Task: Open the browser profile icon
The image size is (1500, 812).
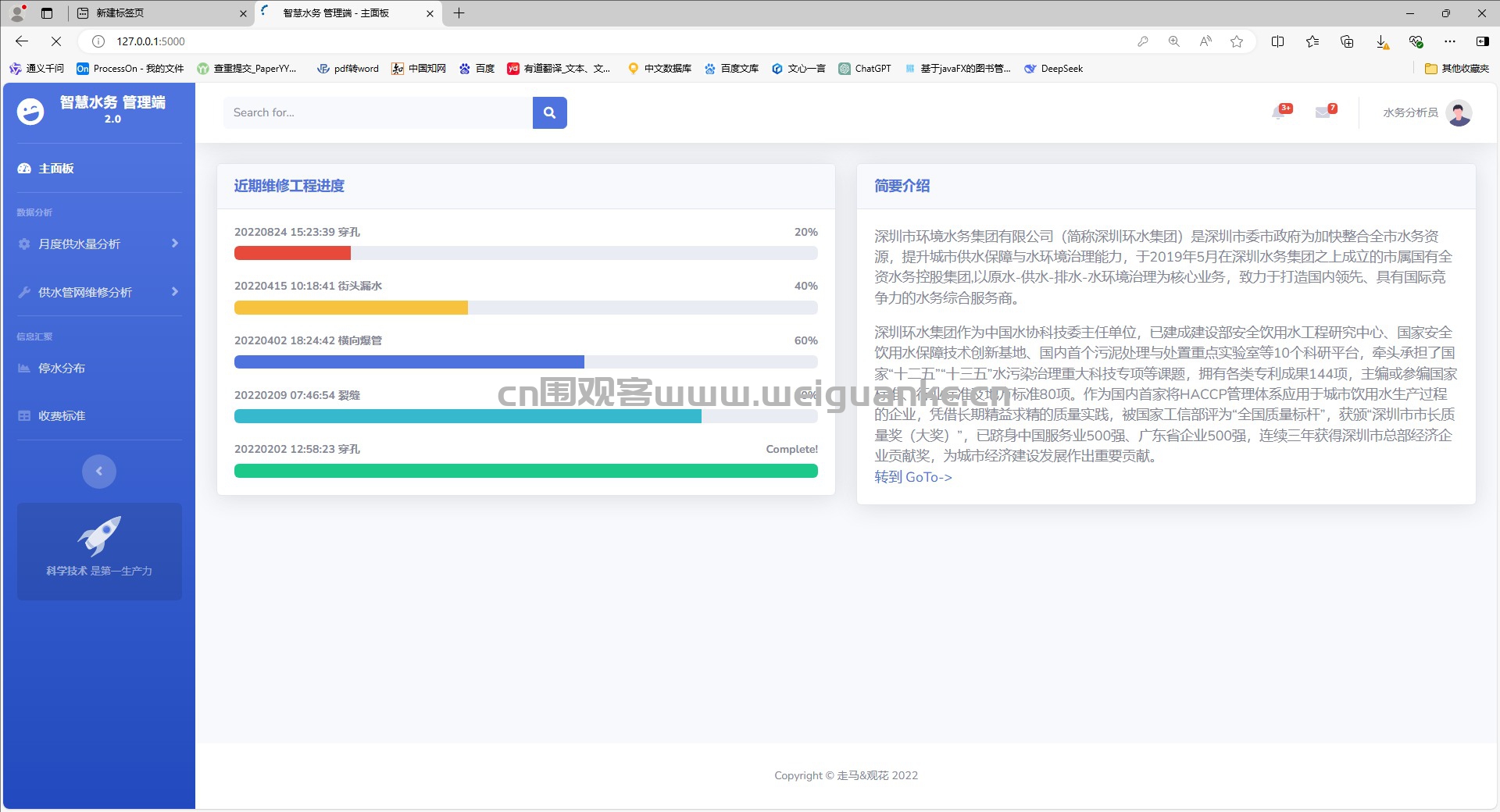Action: 17,13
